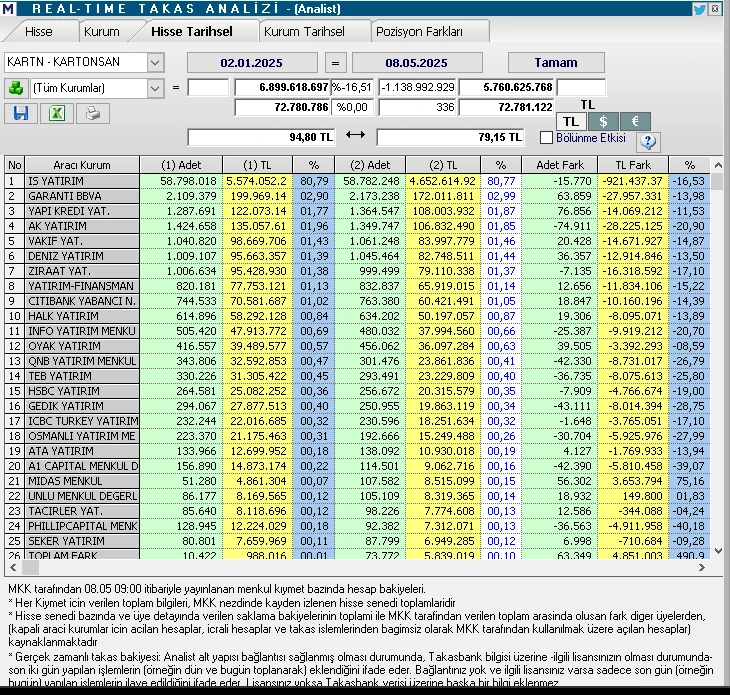Open the (Tüm Kurumlar) institution dropdown

coord(155,88)
